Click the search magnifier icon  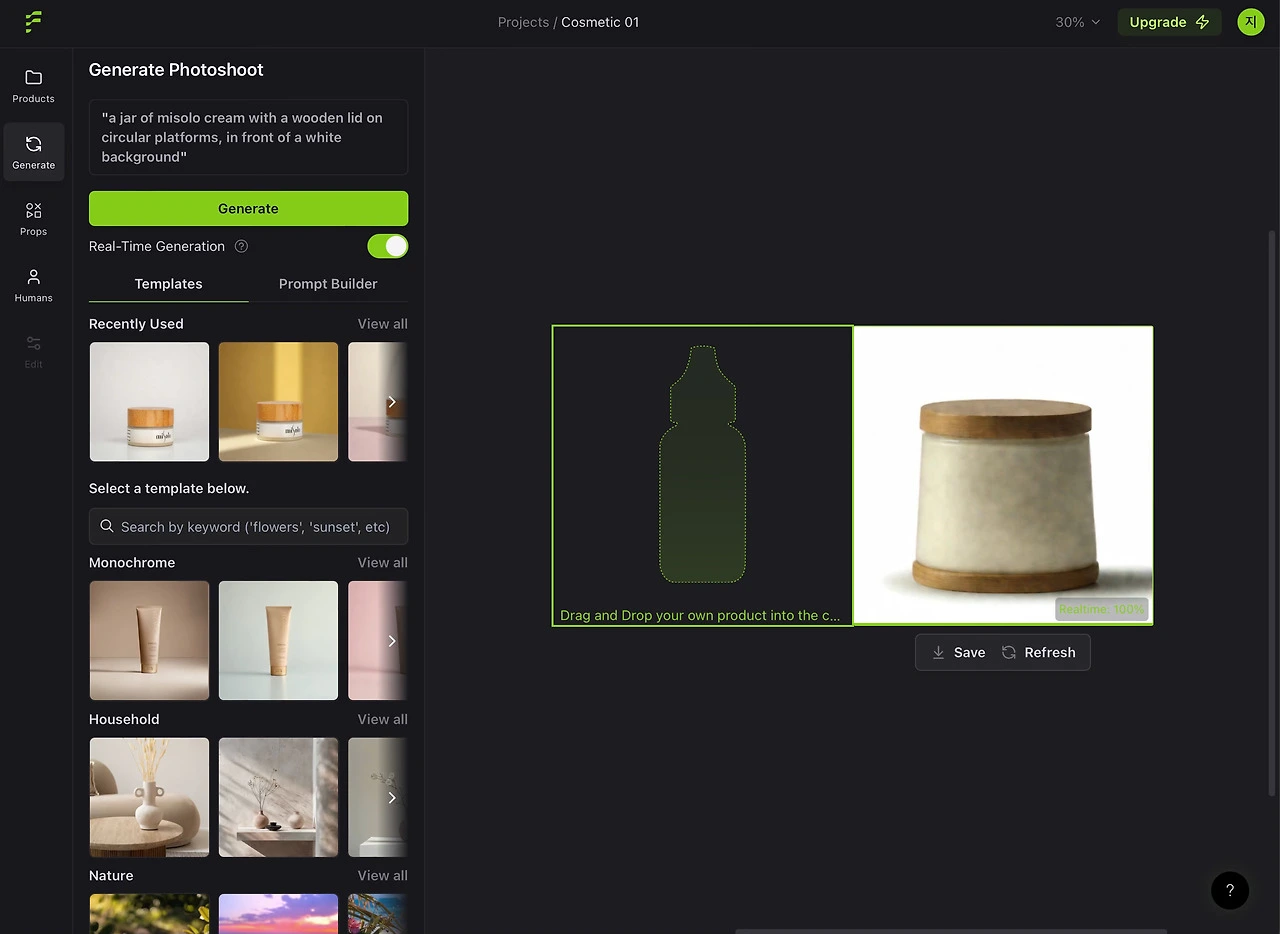(x=107, y=526)
